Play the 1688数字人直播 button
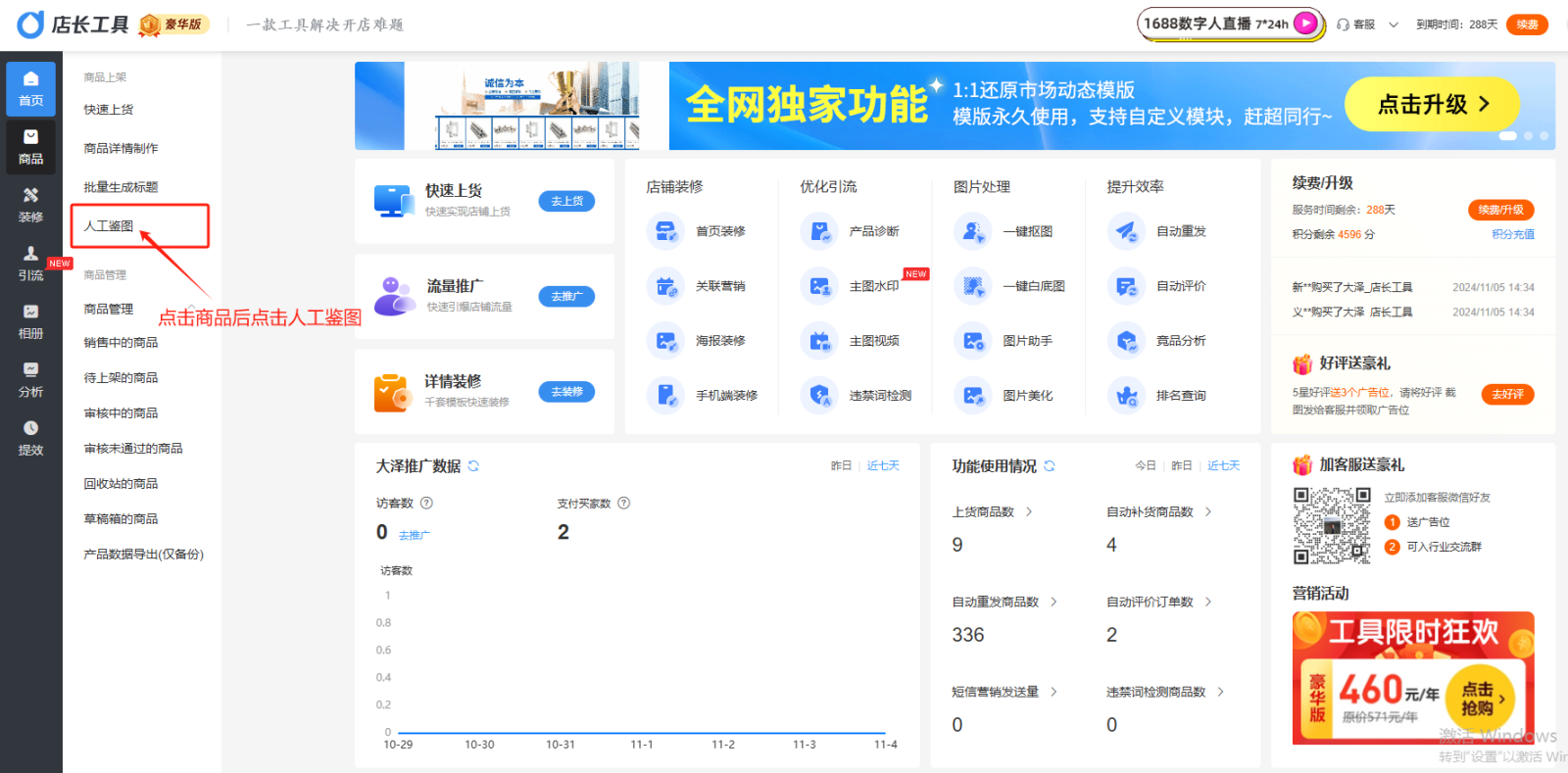Viewport: 1568px width, 773px height. pos(1306,24)
